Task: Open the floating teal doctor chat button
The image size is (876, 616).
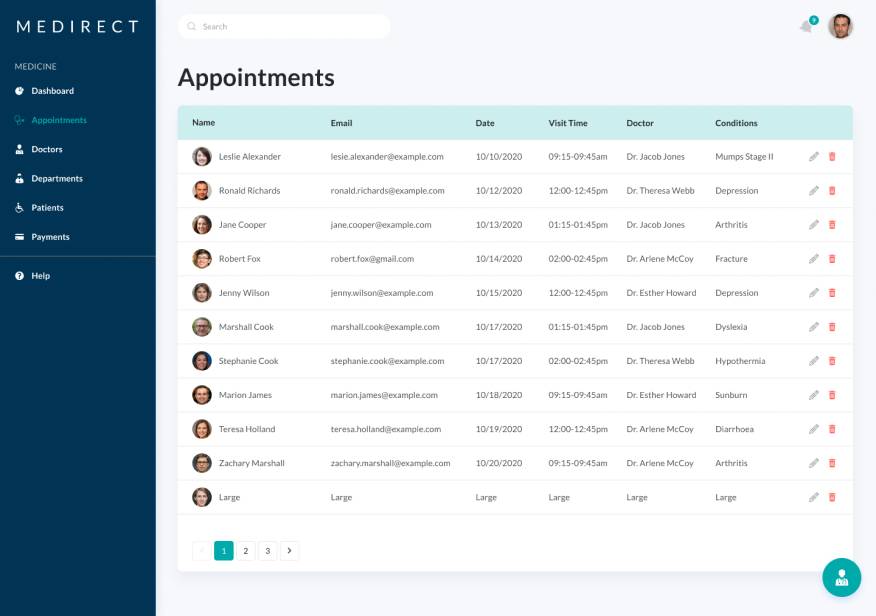Action: (x=841, y=577)
